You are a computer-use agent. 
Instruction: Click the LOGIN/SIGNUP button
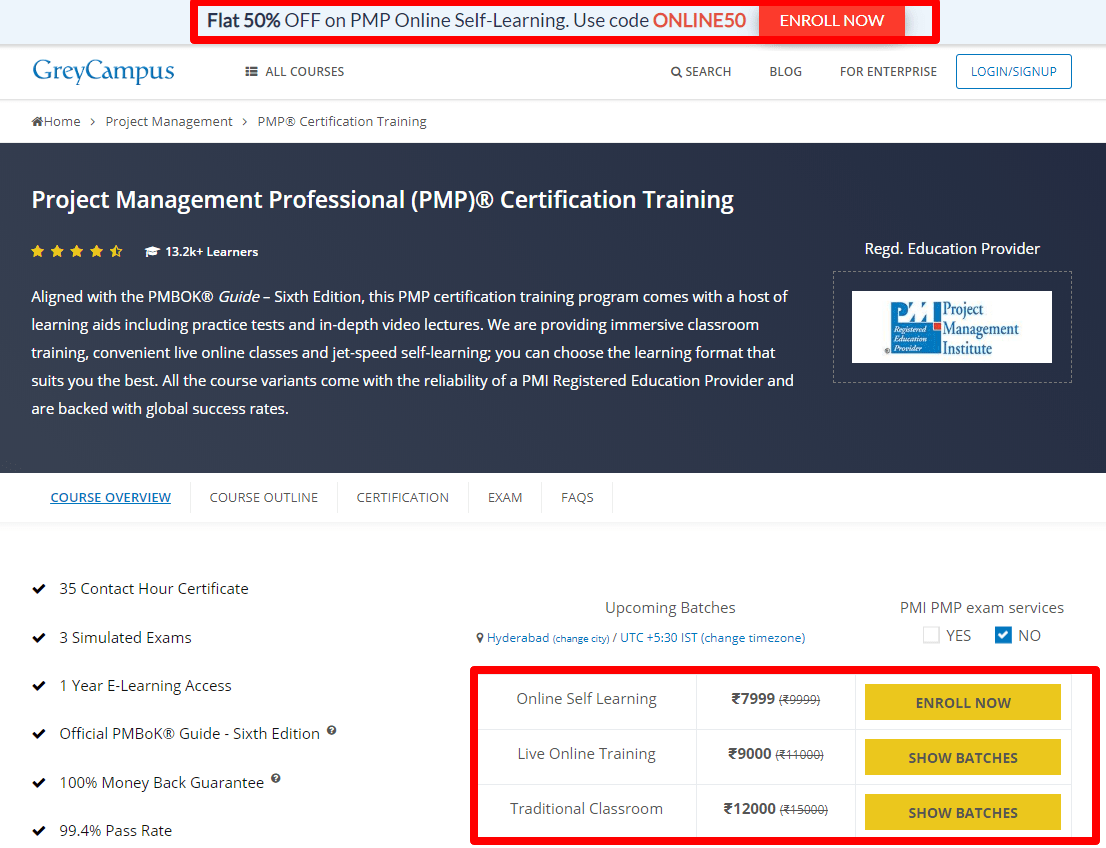point(1014,71)
